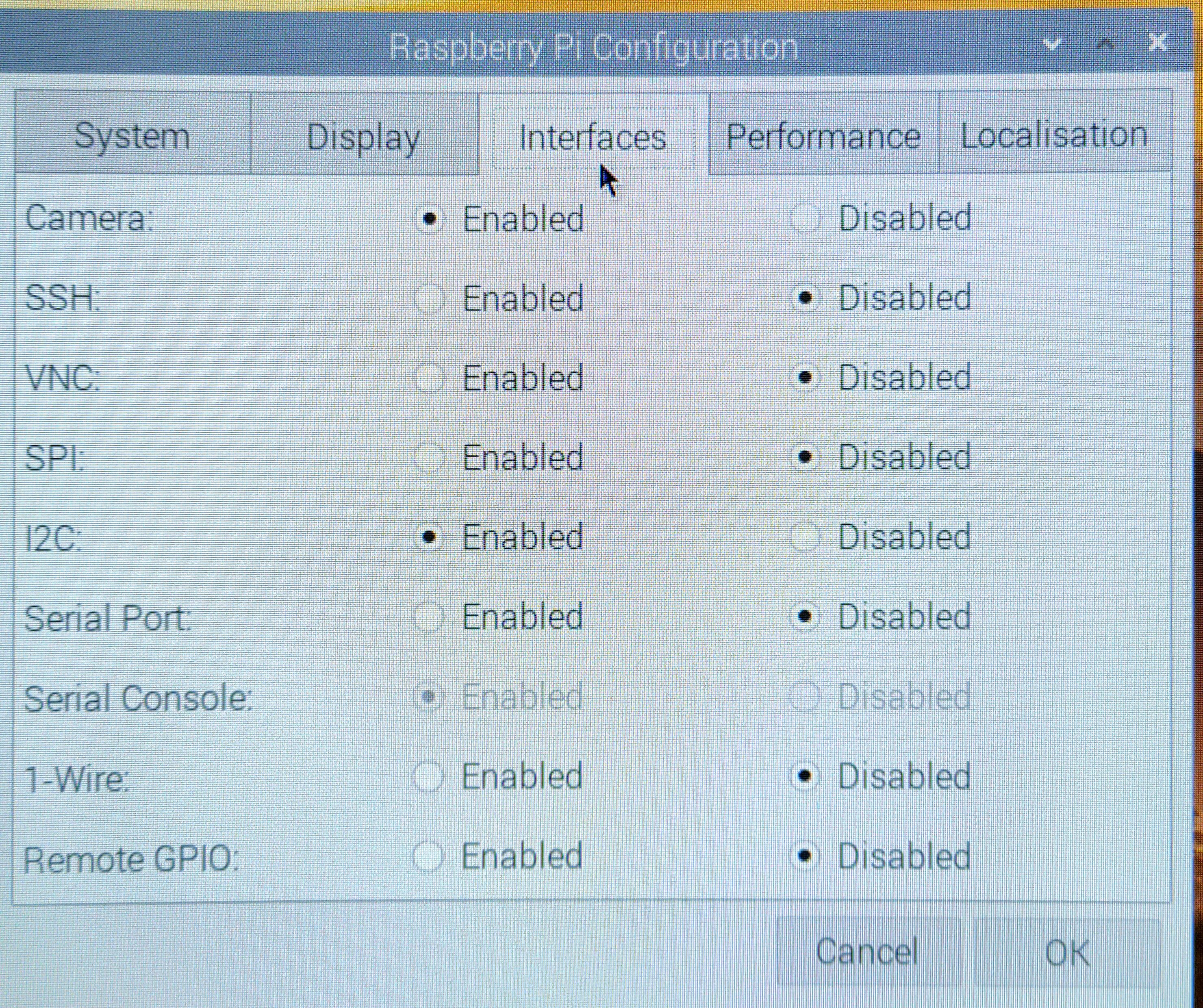Viewport: 1203px width, 1008px height.
Task: Select the Performance tab
Action: [824, 135]
